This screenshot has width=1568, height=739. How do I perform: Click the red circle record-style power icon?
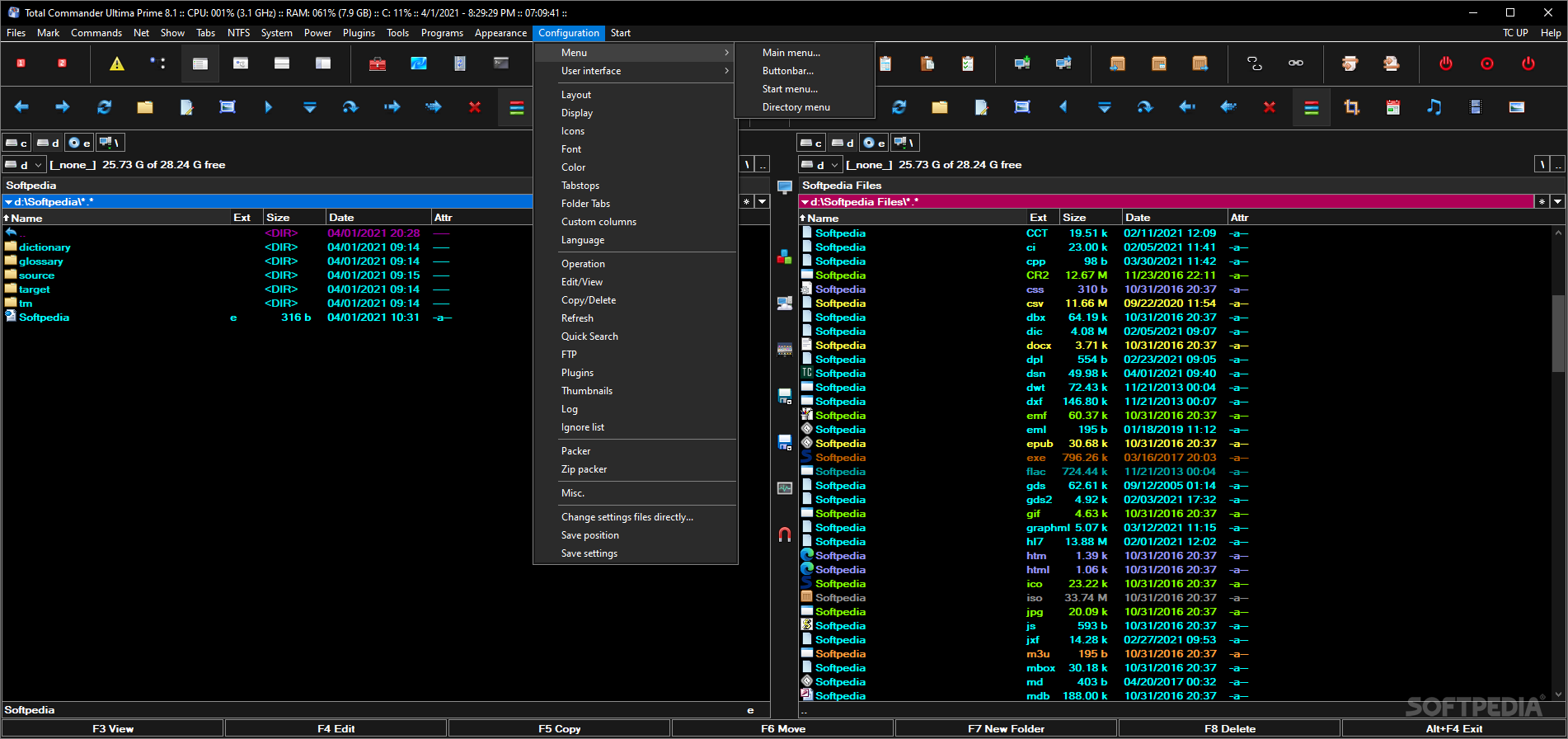point(1487,64)
